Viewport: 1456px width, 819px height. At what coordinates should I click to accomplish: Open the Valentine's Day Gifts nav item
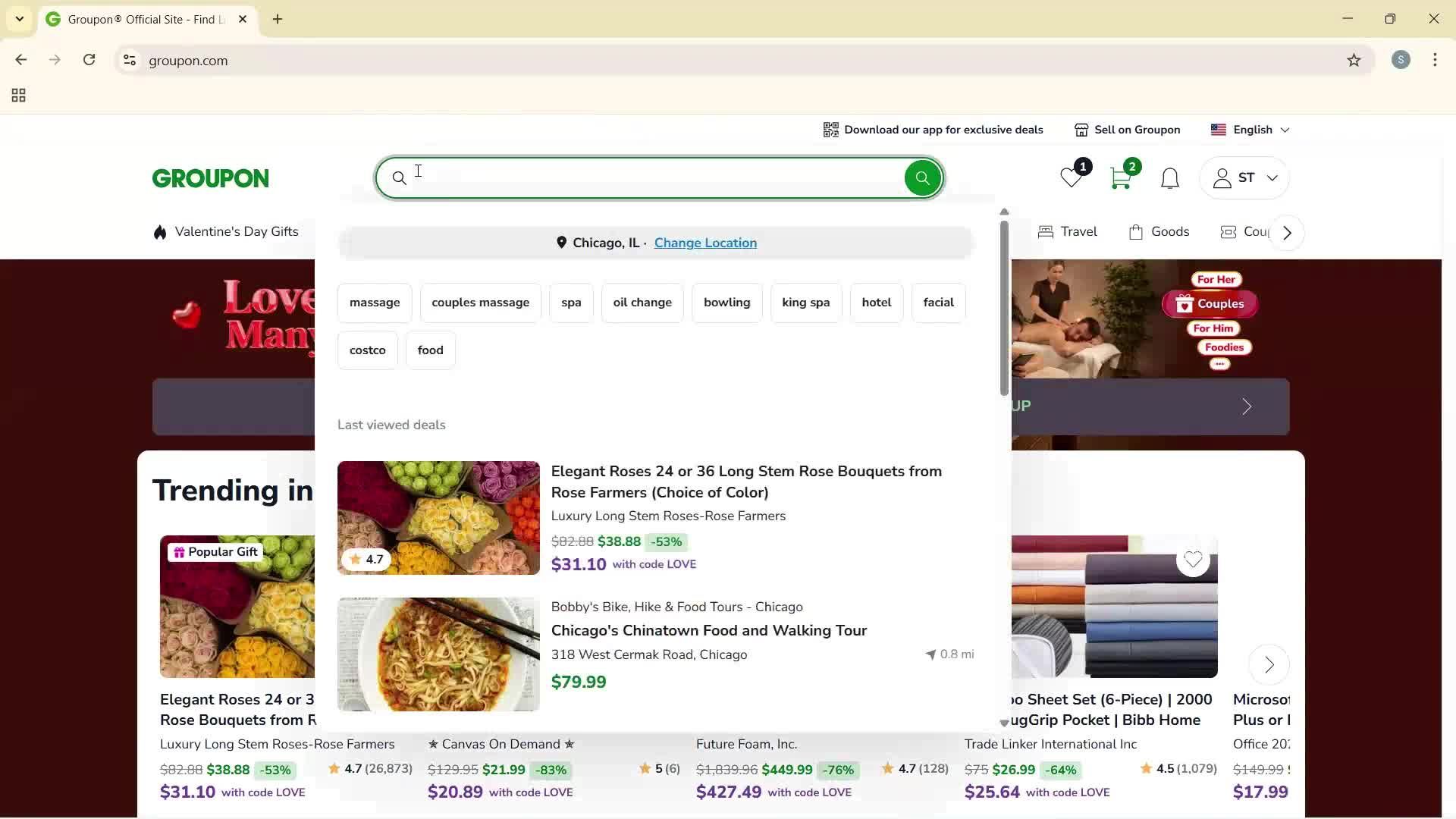point(236,231)
